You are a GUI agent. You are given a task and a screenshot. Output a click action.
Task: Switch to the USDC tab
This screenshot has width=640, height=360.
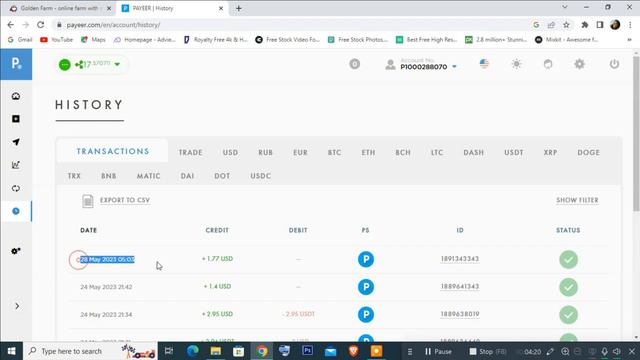[260, 176]
